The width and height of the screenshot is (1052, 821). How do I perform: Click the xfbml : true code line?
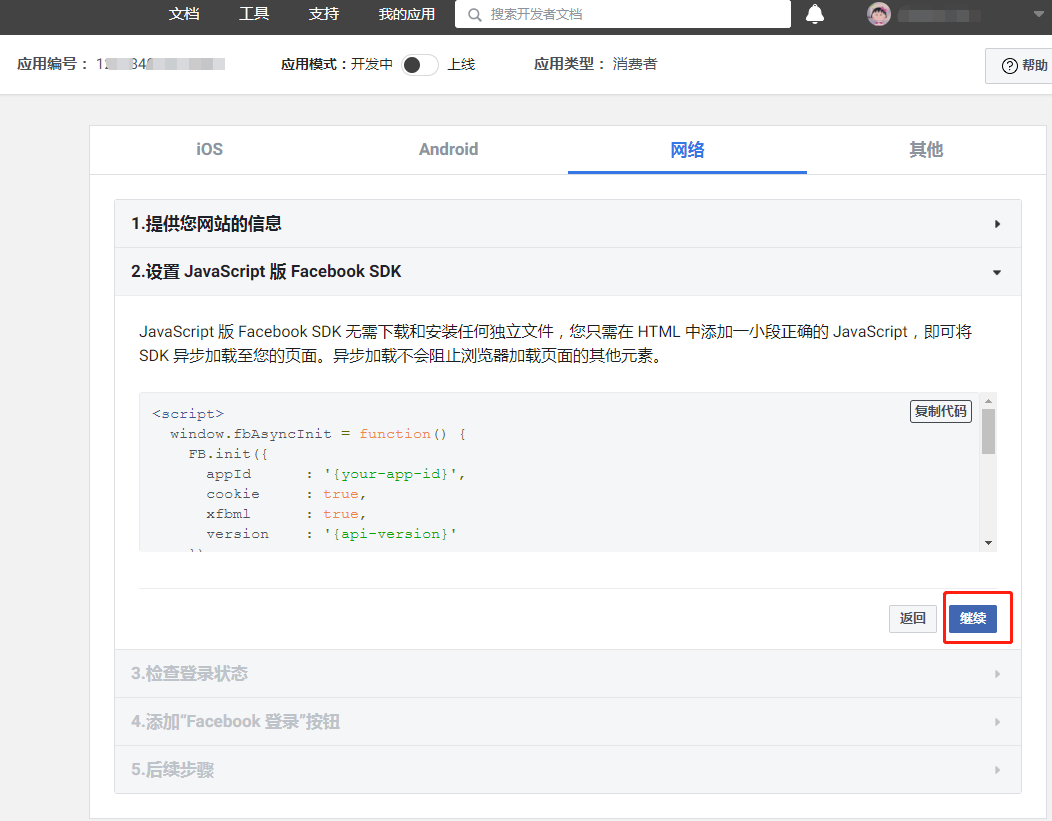pyautogui.click(x=286, y=514)
